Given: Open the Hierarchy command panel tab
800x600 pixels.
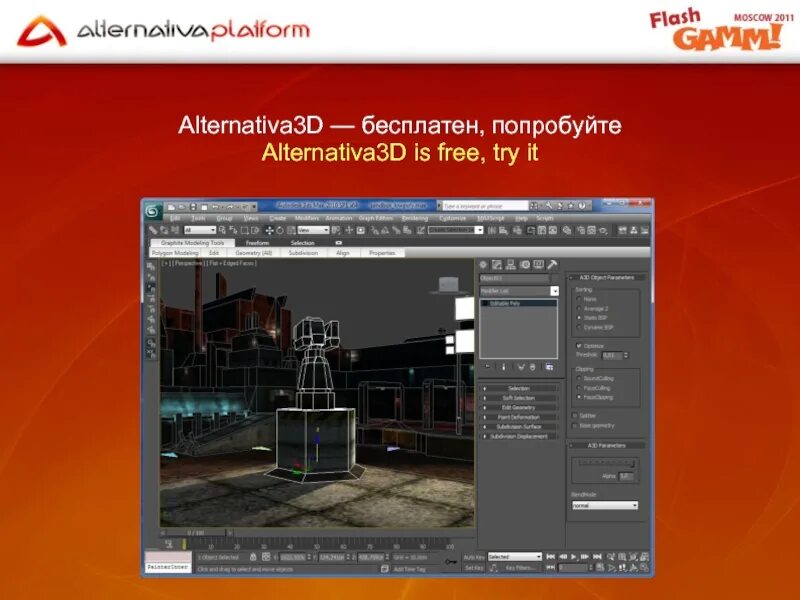Looking at the screenshot, I should pos(510,265).
